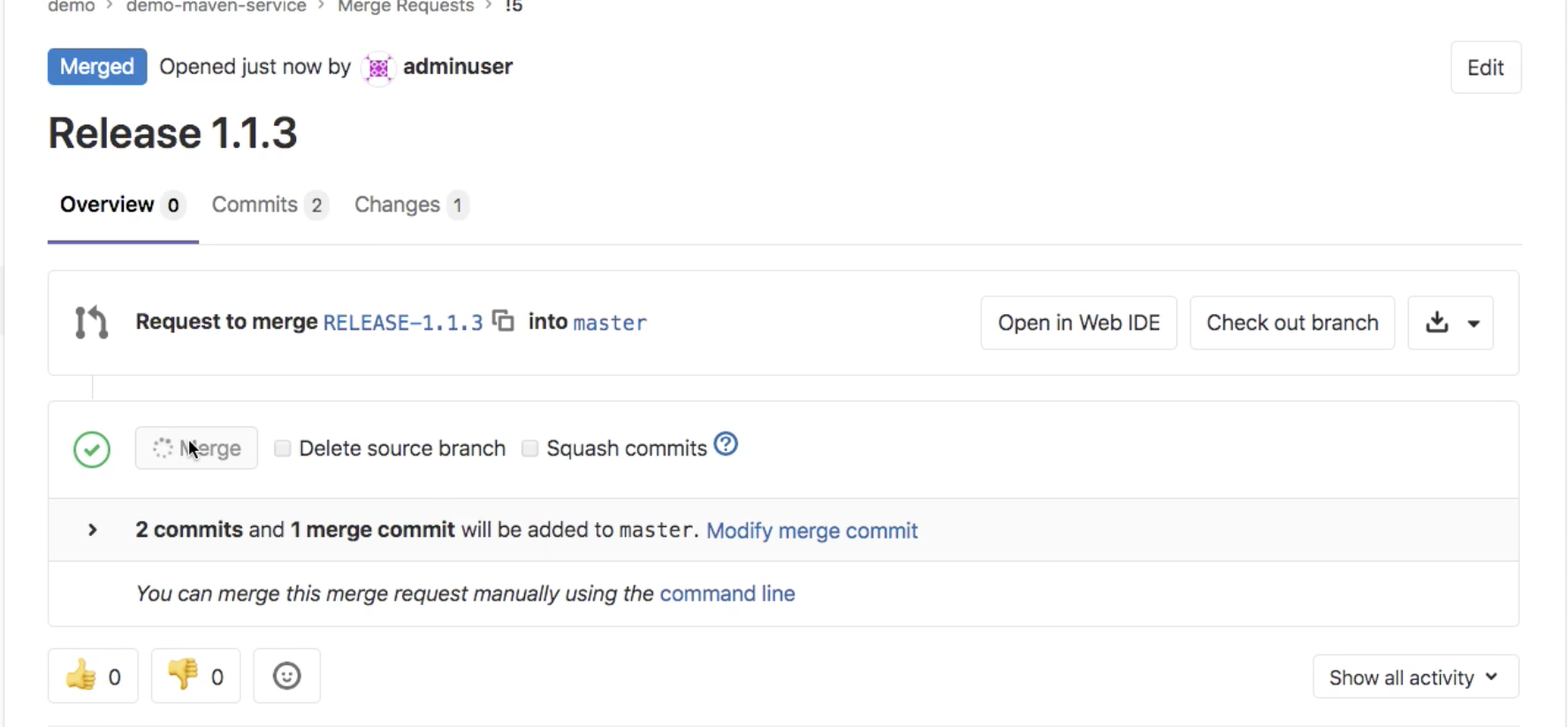
Task: Open the add reaction smiley picker
Action: (286, 677)
